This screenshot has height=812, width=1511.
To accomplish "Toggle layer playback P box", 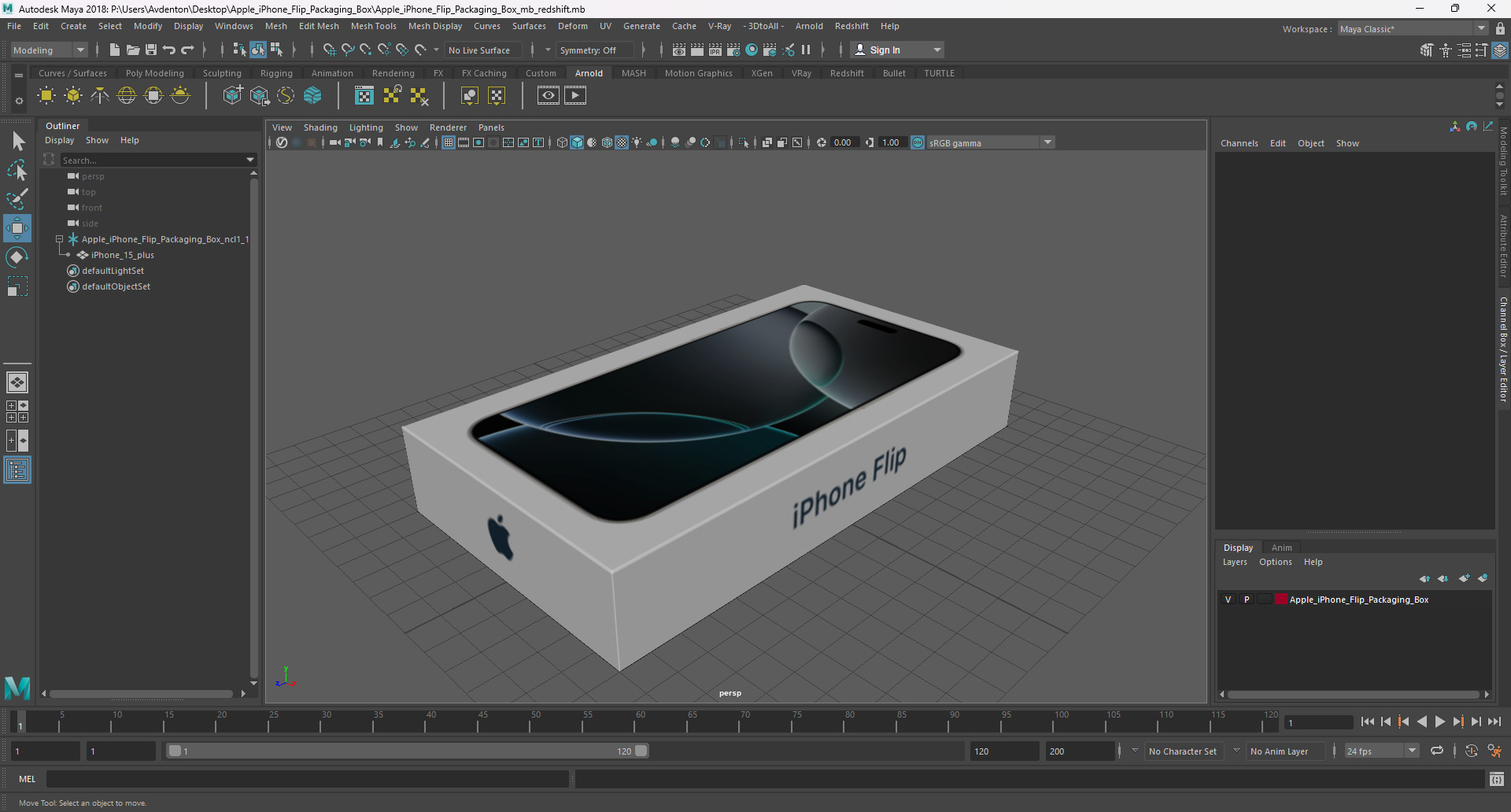I will 1247,600.
